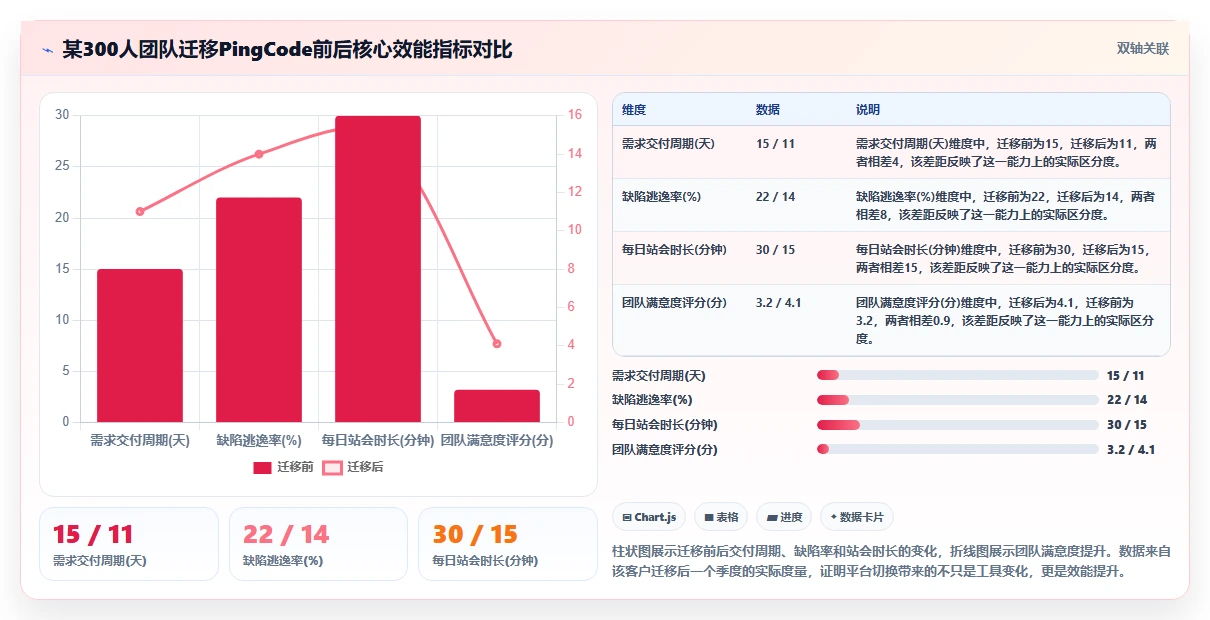
Task: Click the 需求交付周期(天) bar in the chart
Action: pos(140,345)
